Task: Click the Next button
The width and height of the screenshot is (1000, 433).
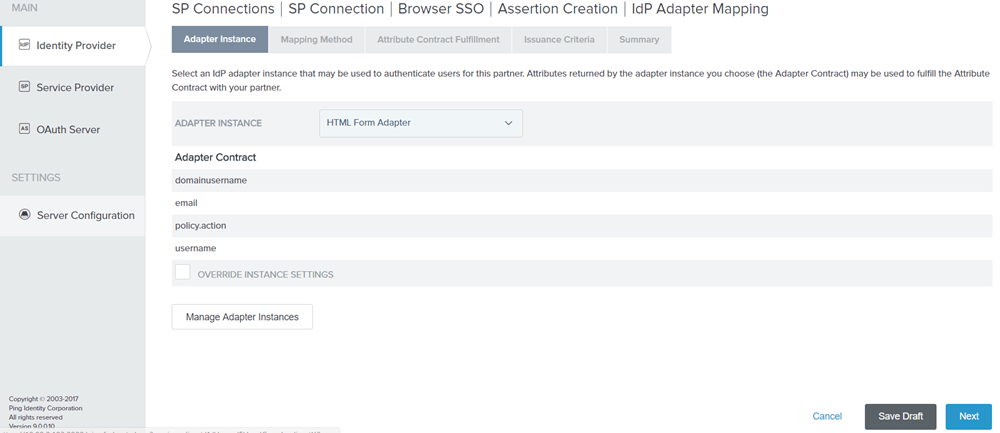Action: pyautogui.click(x=968, y=416)
